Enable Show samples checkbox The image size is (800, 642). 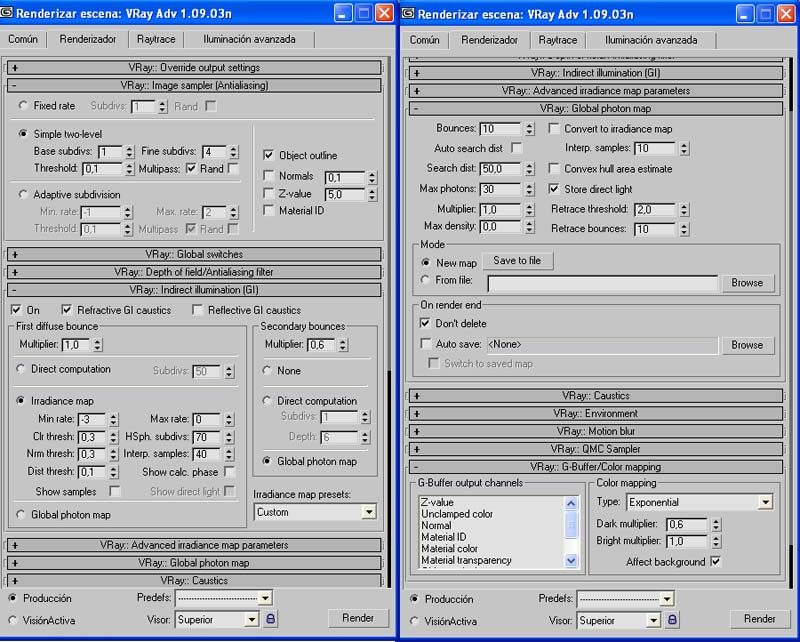click(x=115, y=491)
